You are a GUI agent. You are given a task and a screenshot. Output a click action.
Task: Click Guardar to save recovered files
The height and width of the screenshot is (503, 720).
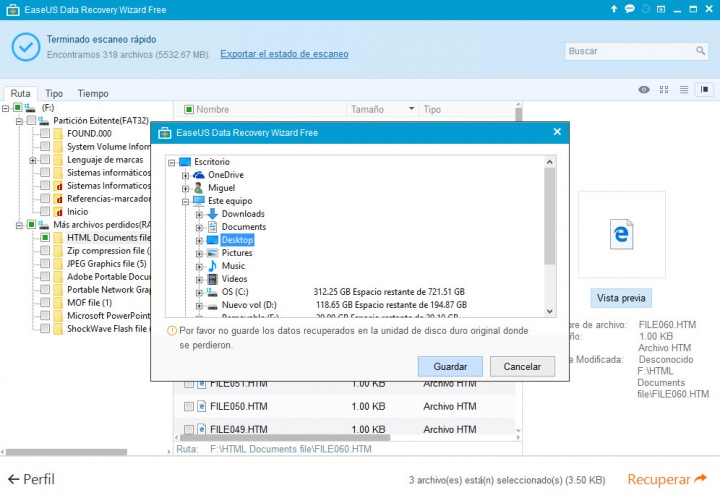[x=450, y=367]
